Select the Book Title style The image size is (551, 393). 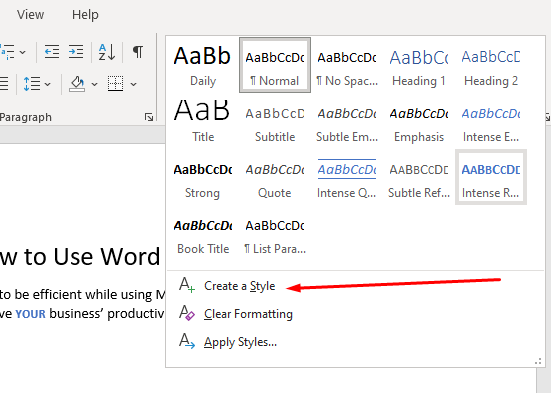(203, 233)
